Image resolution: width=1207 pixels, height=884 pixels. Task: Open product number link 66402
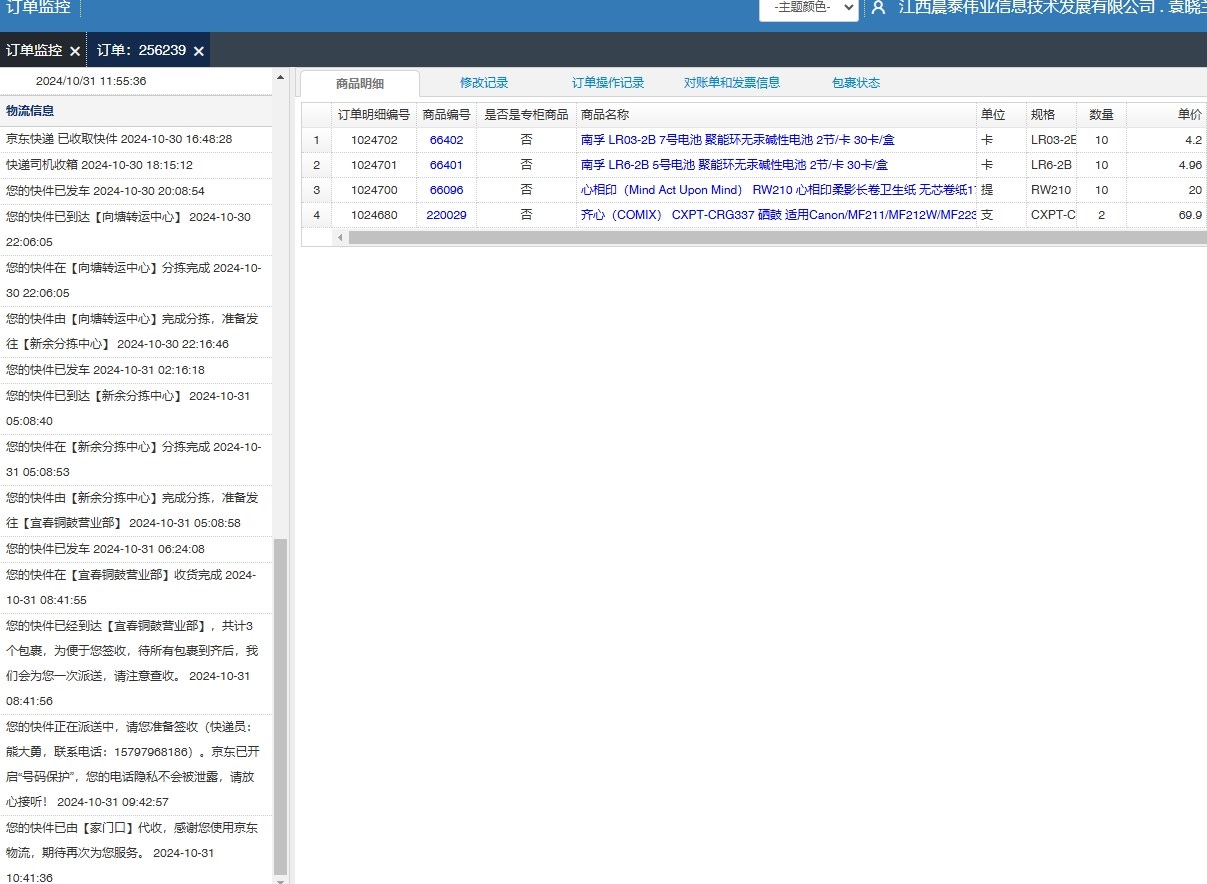click(x=446, y=140)
